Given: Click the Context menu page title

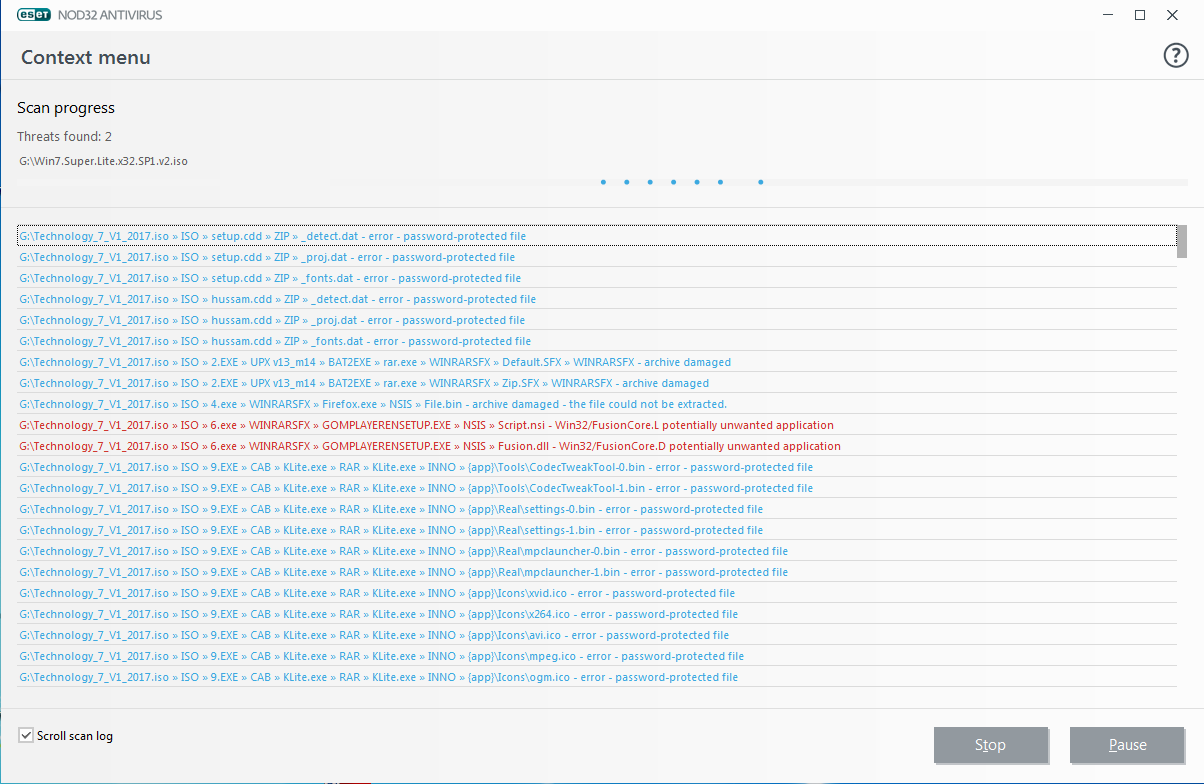Looking at the screenshot, I should pyautogui.click(x=86, y=57).
